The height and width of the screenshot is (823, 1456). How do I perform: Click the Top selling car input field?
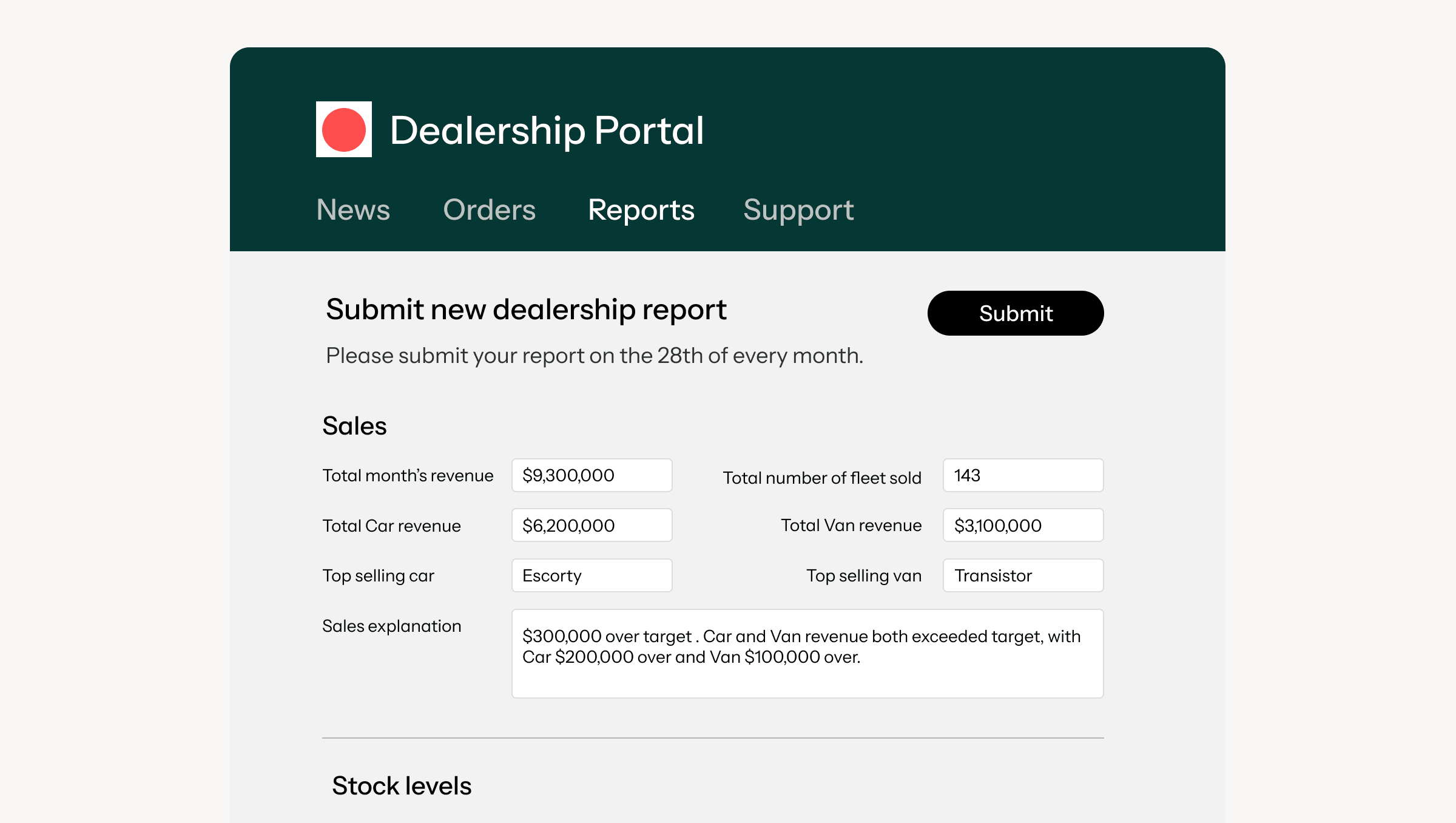[592, 575]
